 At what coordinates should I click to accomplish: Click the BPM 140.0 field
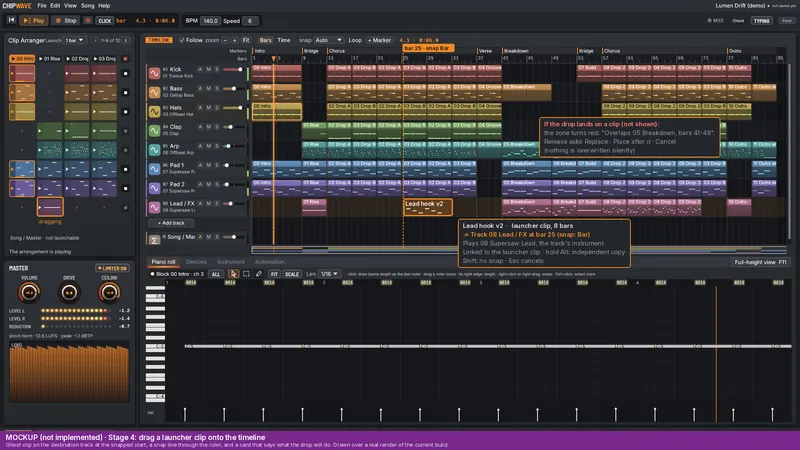[x=210, y=21]
